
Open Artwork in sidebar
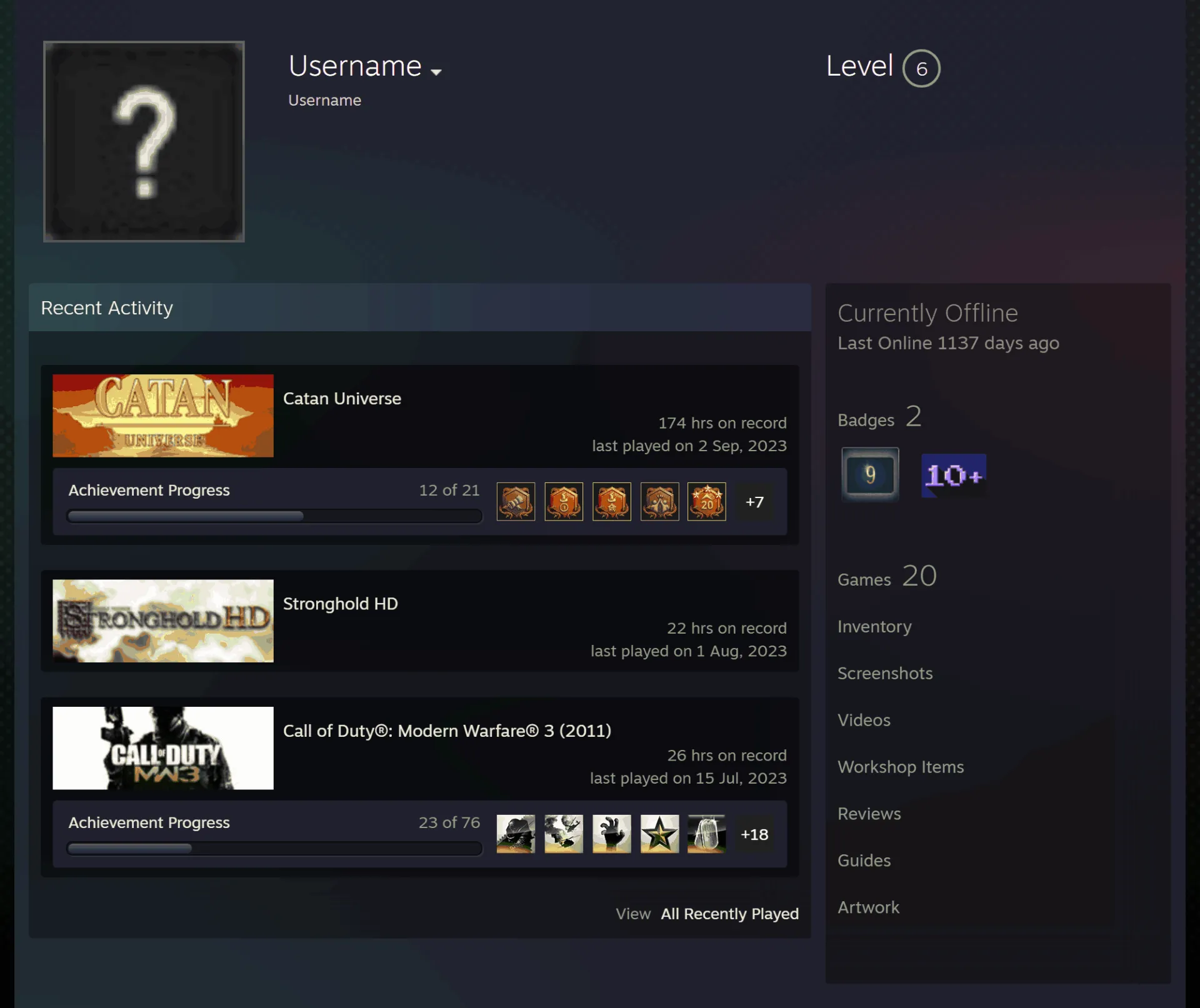pos(869,907)
